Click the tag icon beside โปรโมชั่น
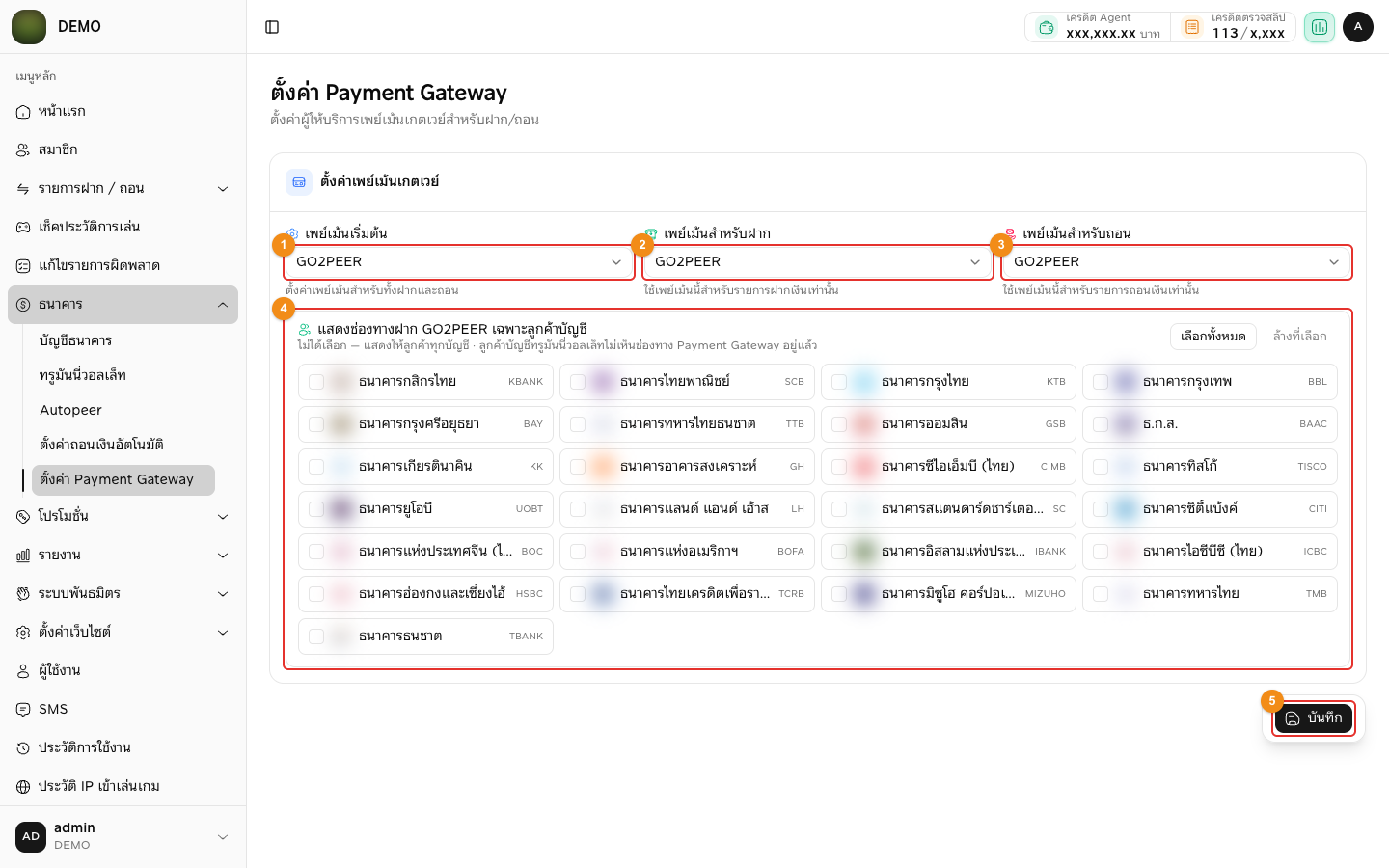This screenshot has width=1389, height=868. coord(23,517)
